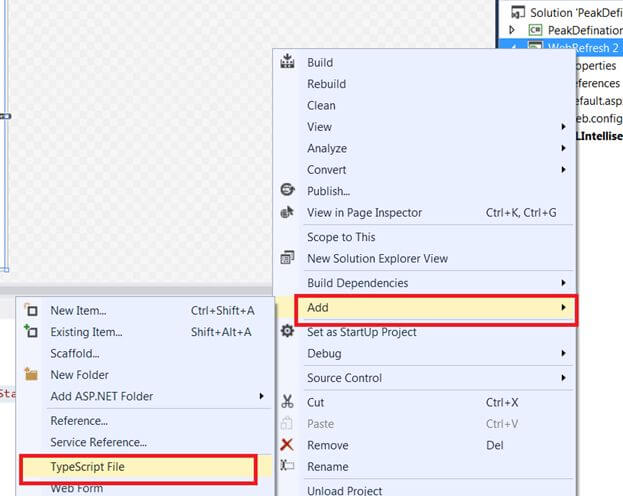Select TypeScript File in Add submenu
The image size is (623, 496).
click(x=145, y=467)
